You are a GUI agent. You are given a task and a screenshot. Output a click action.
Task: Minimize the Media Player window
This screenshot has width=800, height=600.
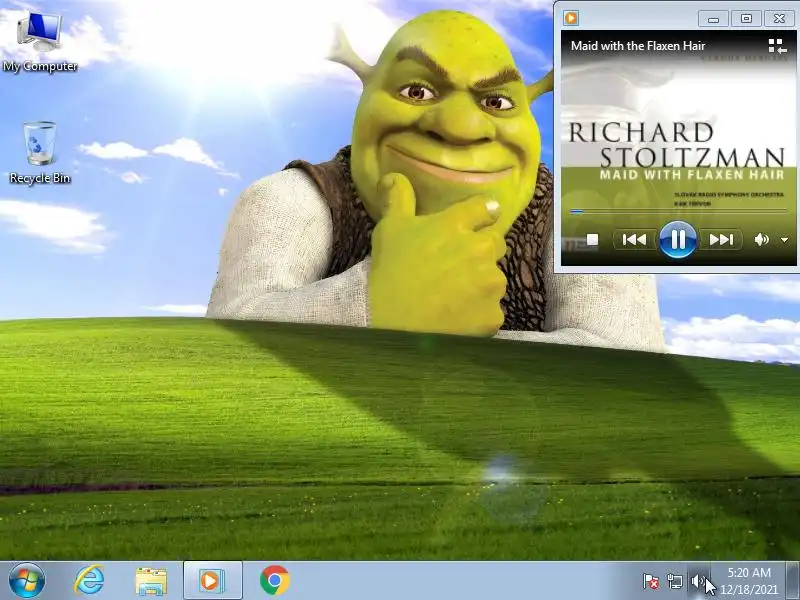click(x=713, y=19)
